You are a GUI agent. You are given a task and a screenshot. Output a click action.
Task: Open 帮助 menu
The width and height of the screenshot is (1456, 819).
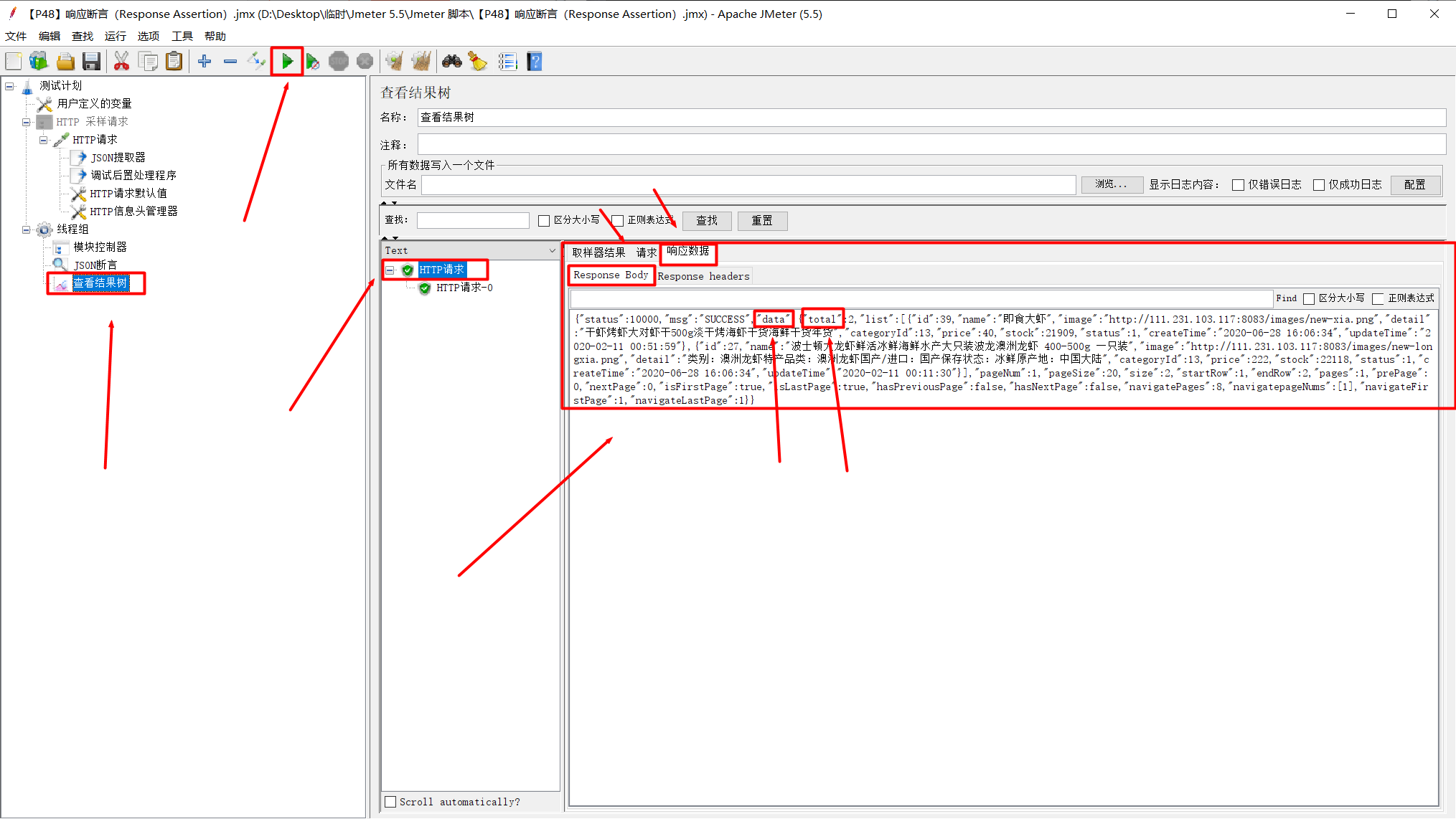[x=215, y=37]
